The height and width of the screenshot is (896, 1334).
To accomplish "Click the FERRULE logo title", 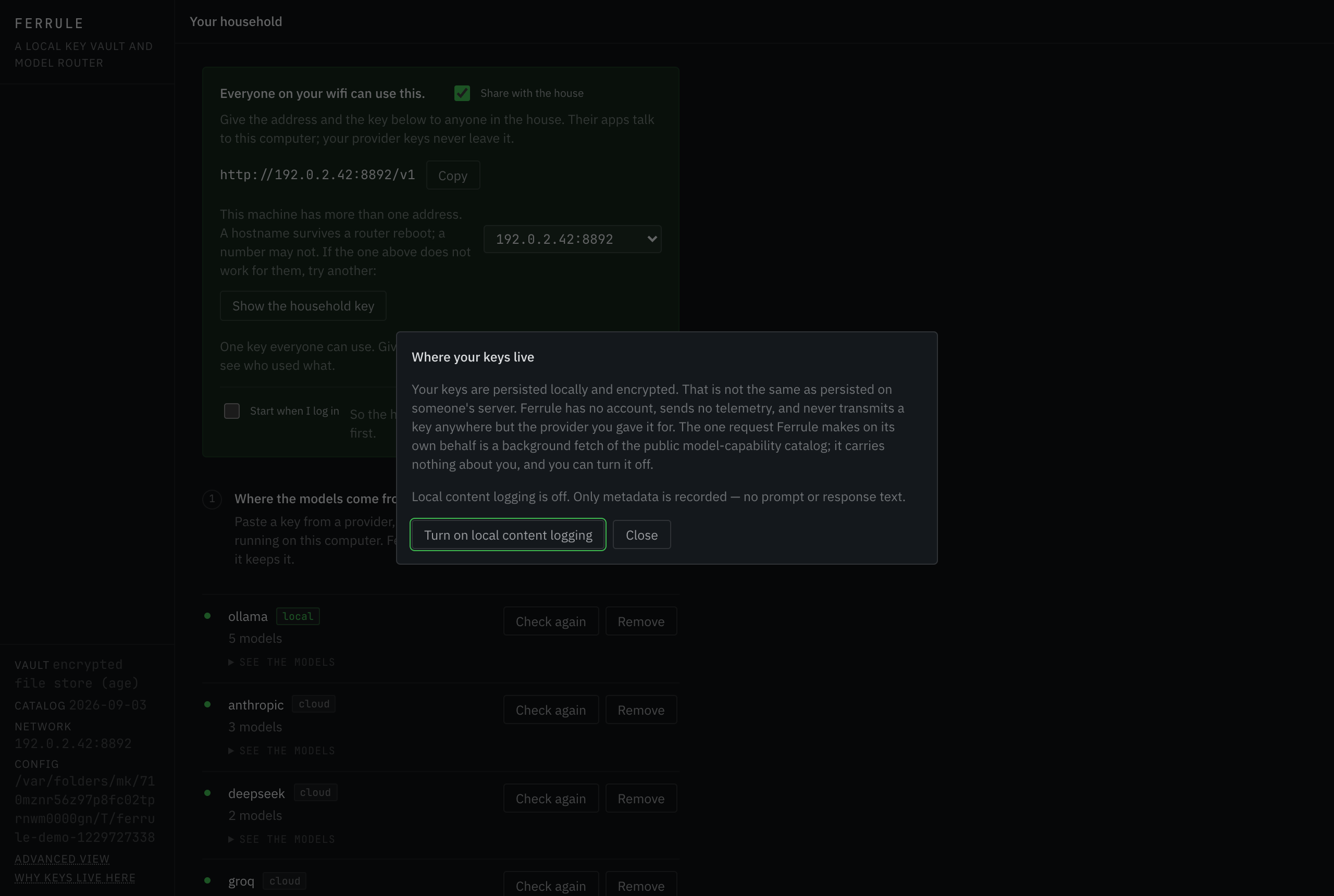I will pyautogui.click(x=49, y=23).
